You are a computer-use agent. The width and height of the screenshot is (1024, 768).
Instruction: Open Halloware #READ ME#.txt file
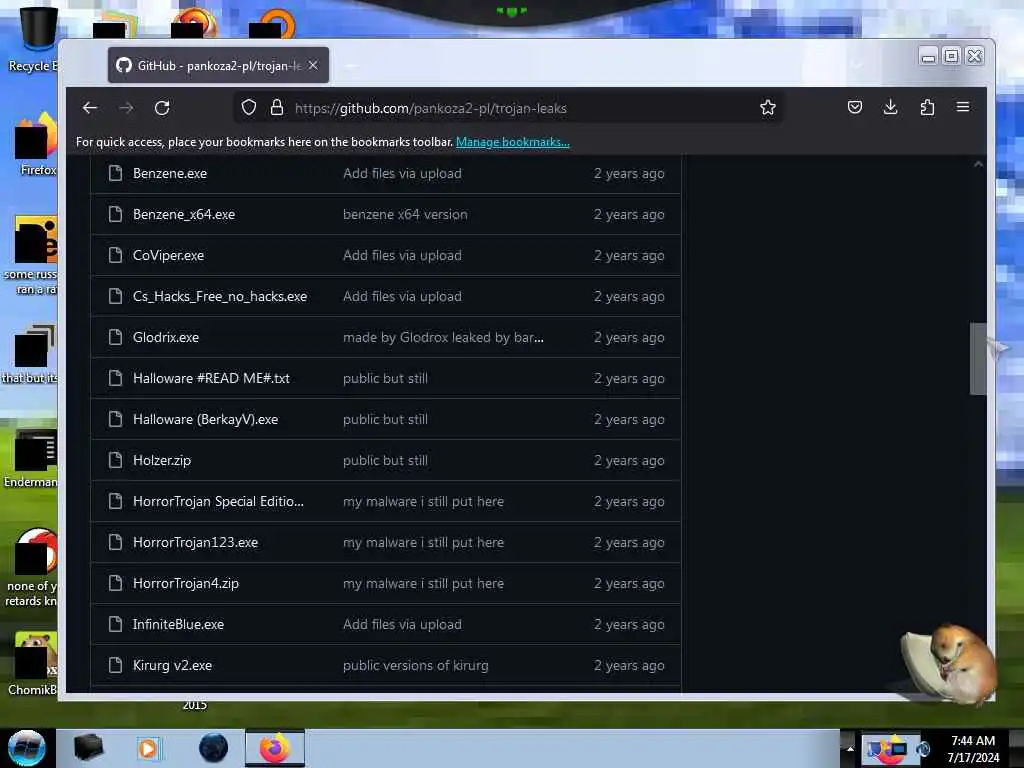point(212,379)
